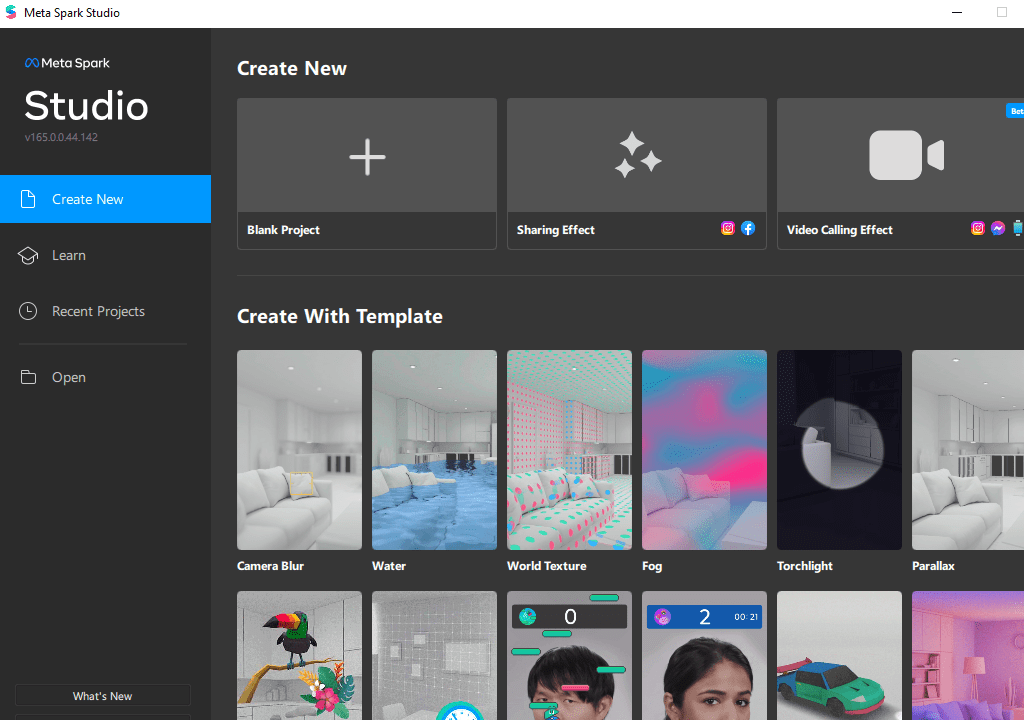1024x720 pixels.
Task: Click the sparkles icon on Sharing Effect card
Action: tap(637, 155)
